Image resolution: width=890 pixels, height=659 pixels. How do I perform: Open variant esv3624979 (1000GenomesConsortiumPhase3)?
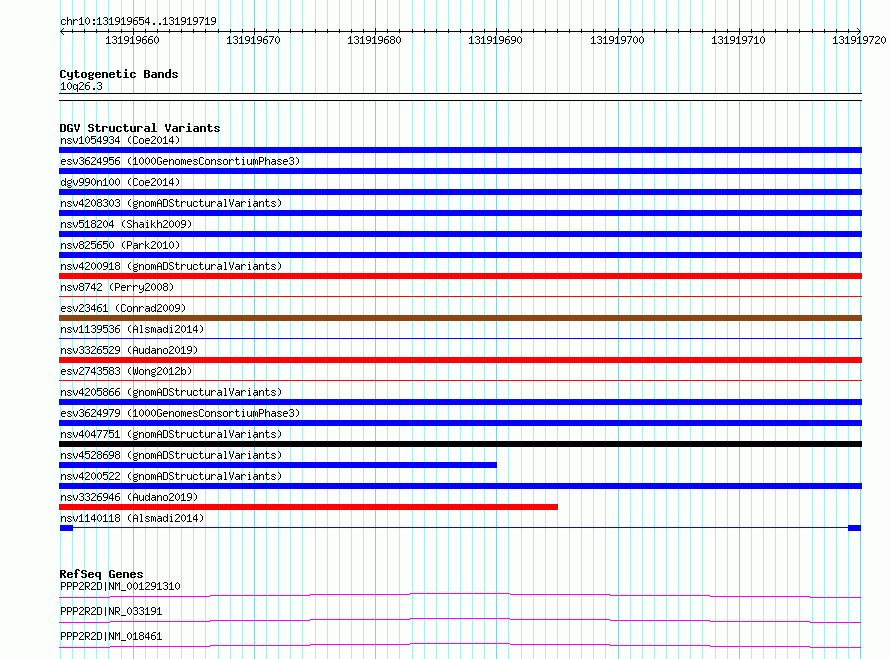pyautogui.click(x=180, y=413)
